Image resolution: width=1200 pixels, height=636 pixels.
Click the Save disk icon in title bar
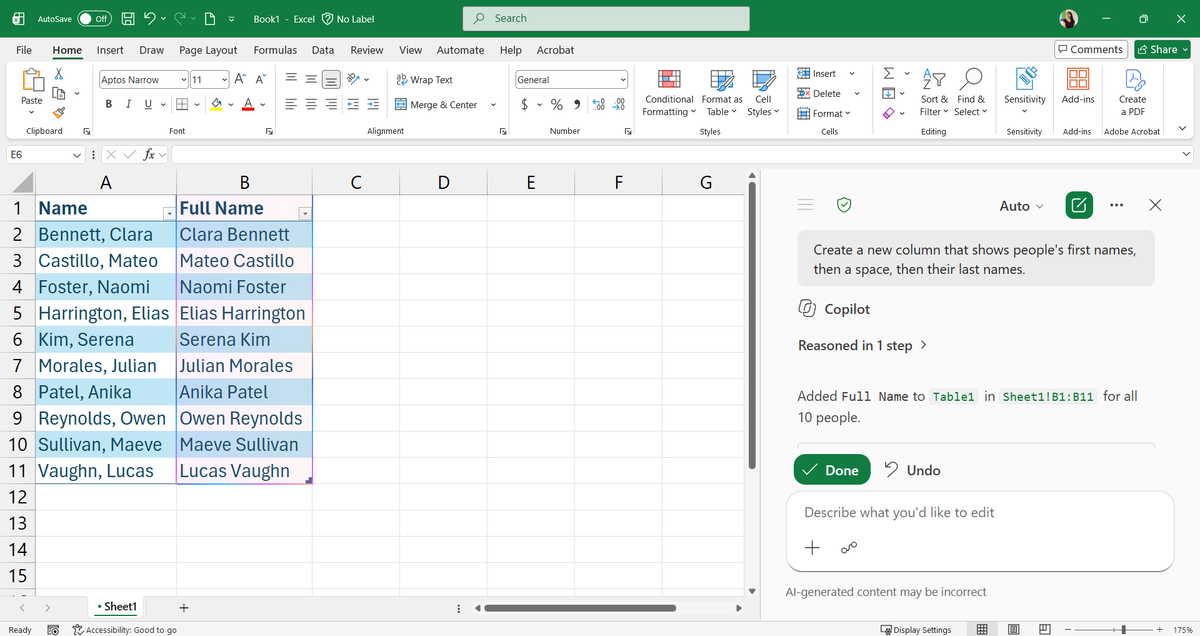click(129, 19)
